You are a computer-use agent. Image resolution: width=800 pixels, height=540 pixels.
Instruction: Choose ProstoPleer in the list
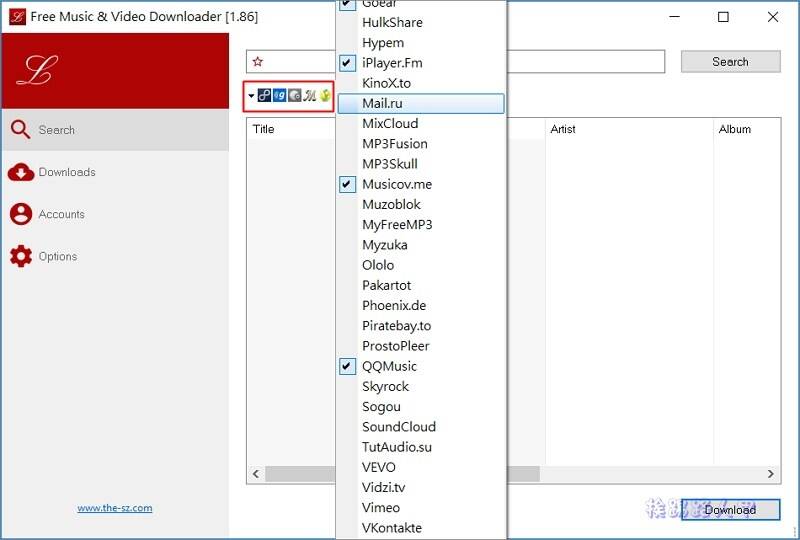click(421, 346)
